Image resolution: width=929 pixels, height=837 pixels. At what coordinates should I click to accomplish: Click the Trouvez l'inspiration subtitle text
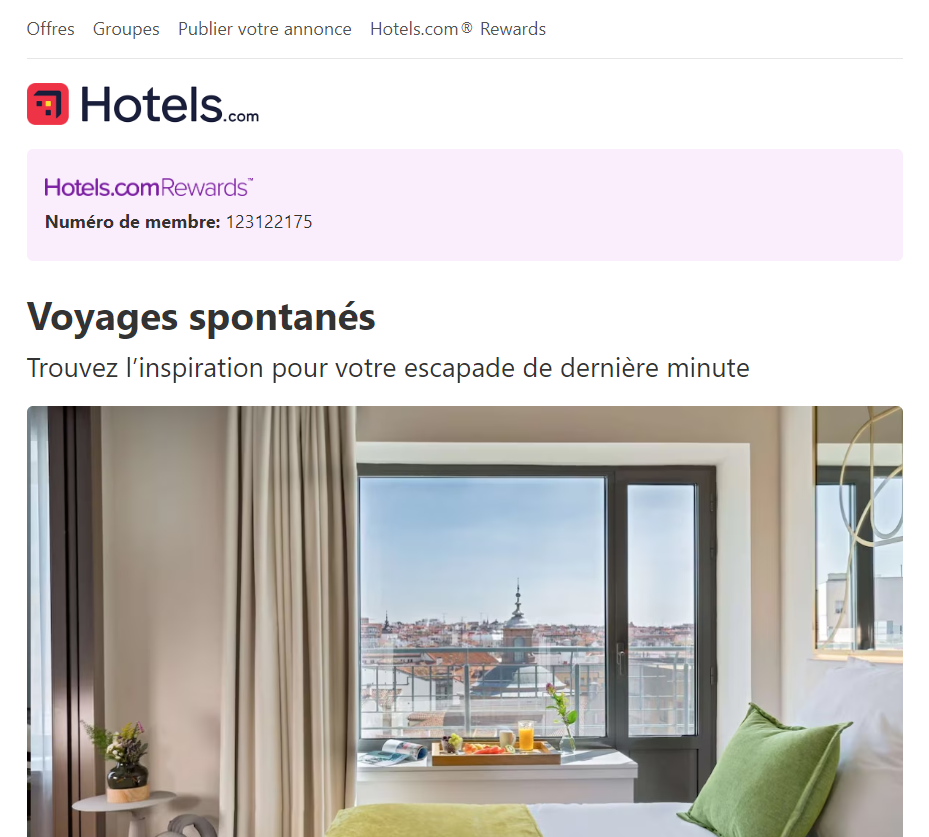click(388, 368)
